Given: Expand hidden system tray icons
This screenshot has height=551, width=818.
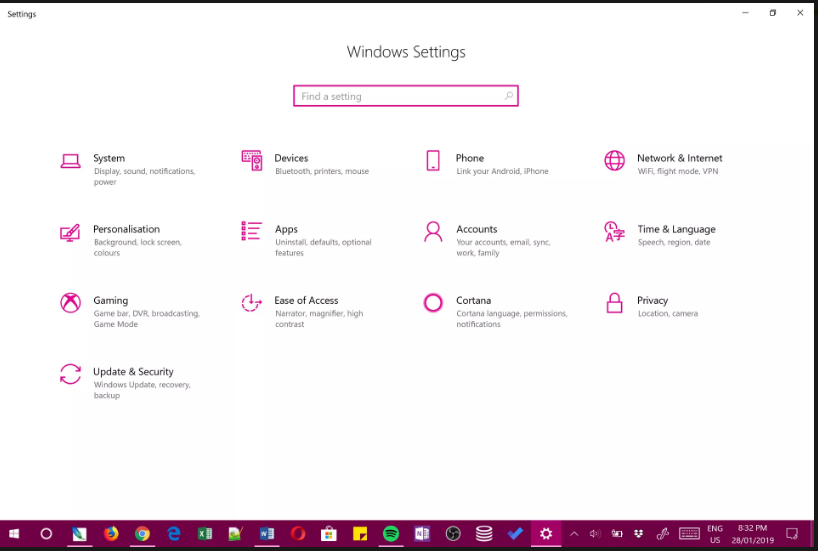Looking at the screenshot, I should point(574,534).
